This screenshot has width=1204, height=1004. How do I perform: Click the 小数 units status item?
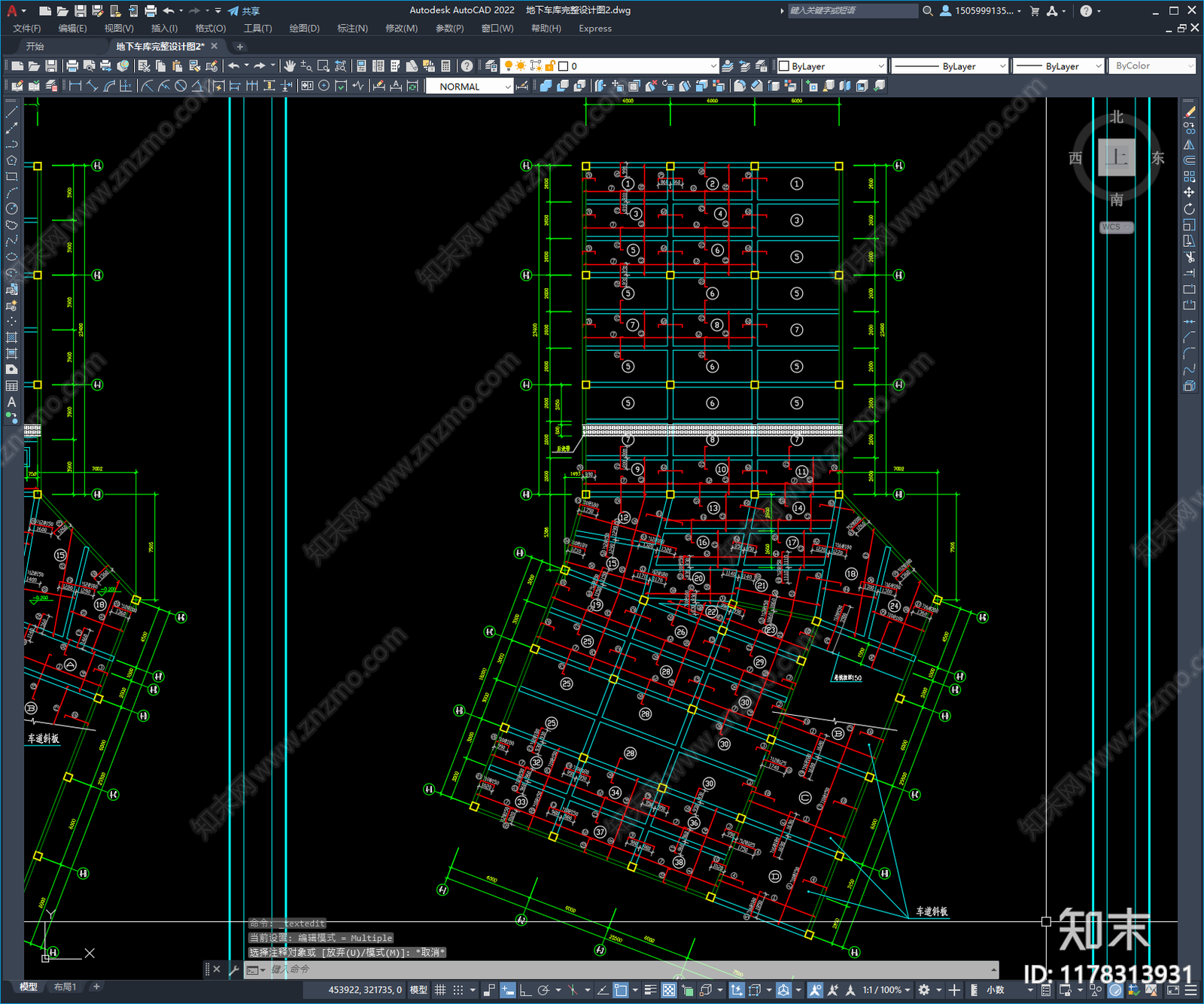(996, 990)
